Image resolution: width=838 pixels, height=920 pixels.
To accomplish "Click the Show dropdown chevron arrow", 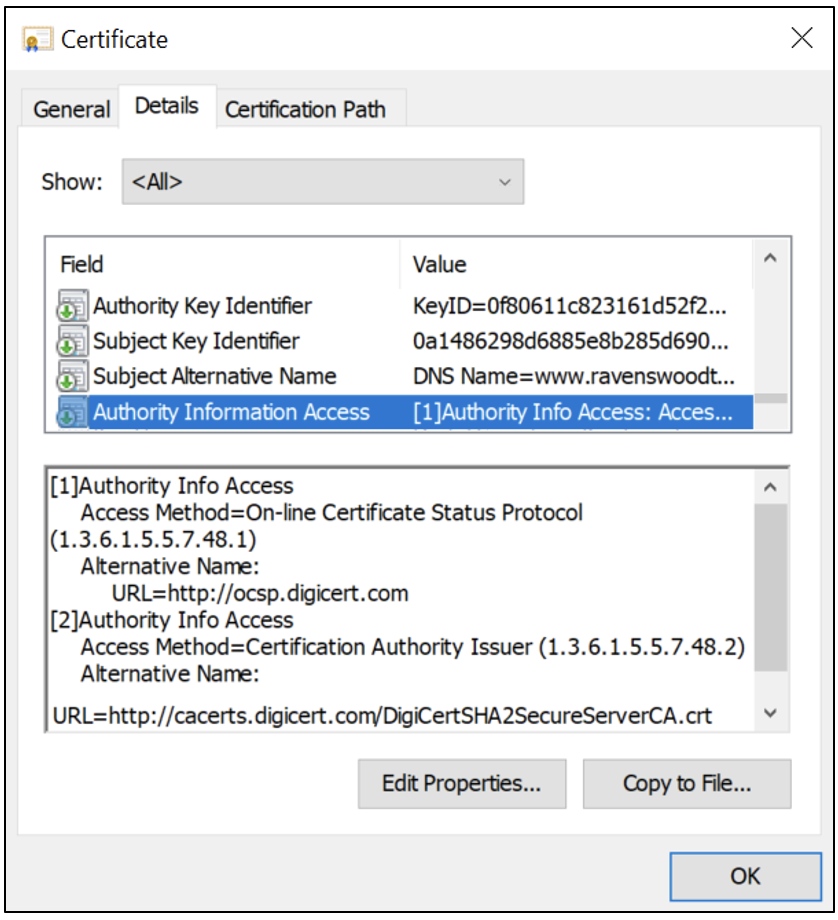I will (505, 182).
